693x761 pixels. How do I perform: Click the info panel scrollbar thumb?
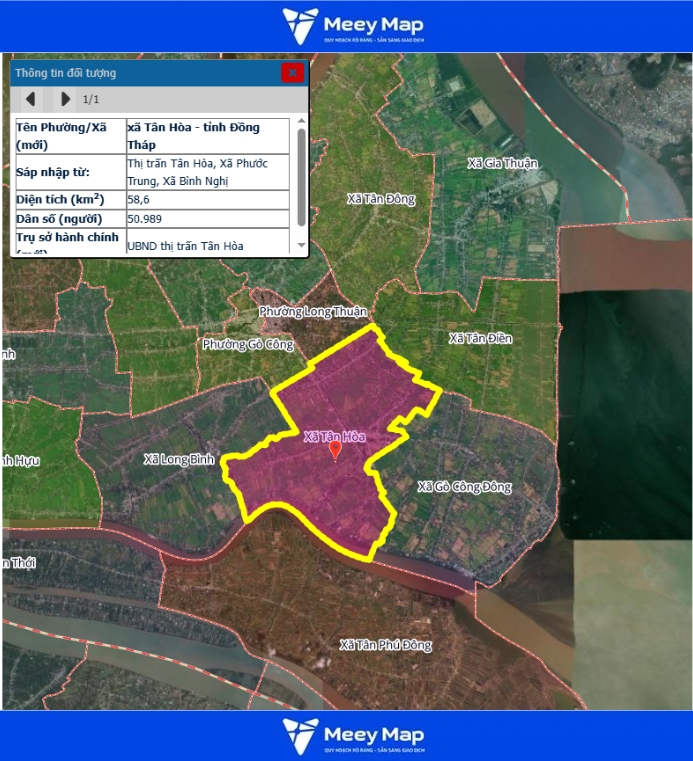(x=301, y=178)
